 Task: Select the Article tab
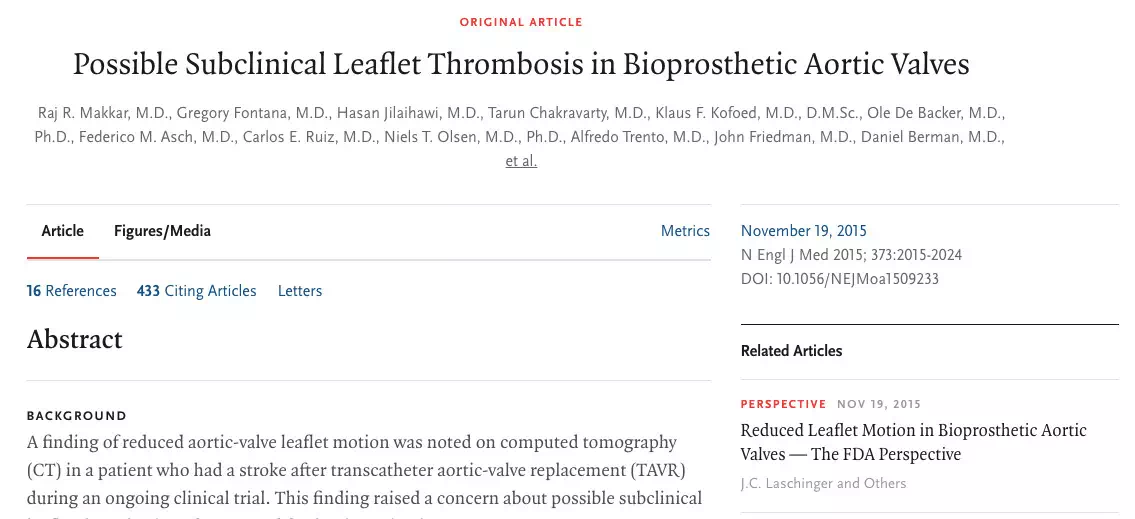click(x=62, y=231)
